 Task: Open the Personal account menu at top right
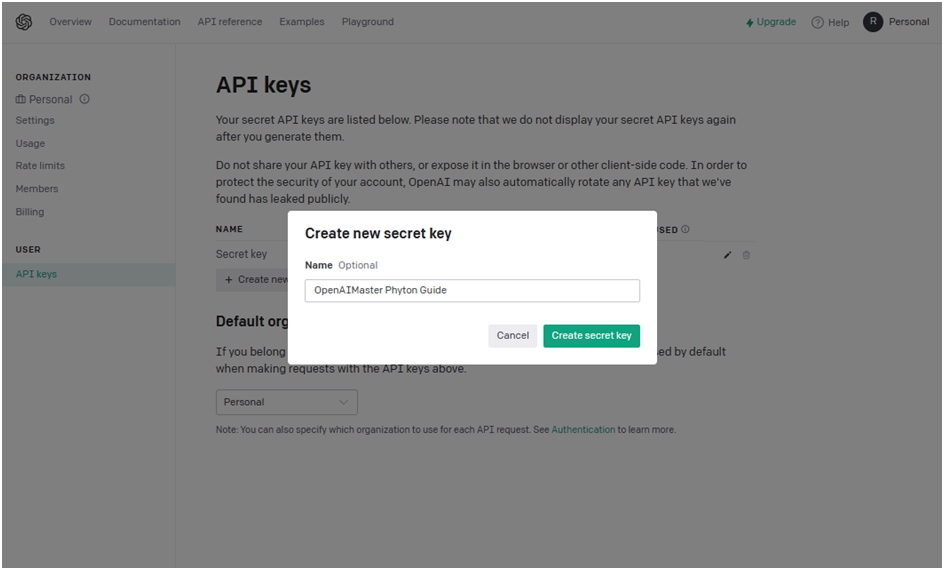pos(908,22)
